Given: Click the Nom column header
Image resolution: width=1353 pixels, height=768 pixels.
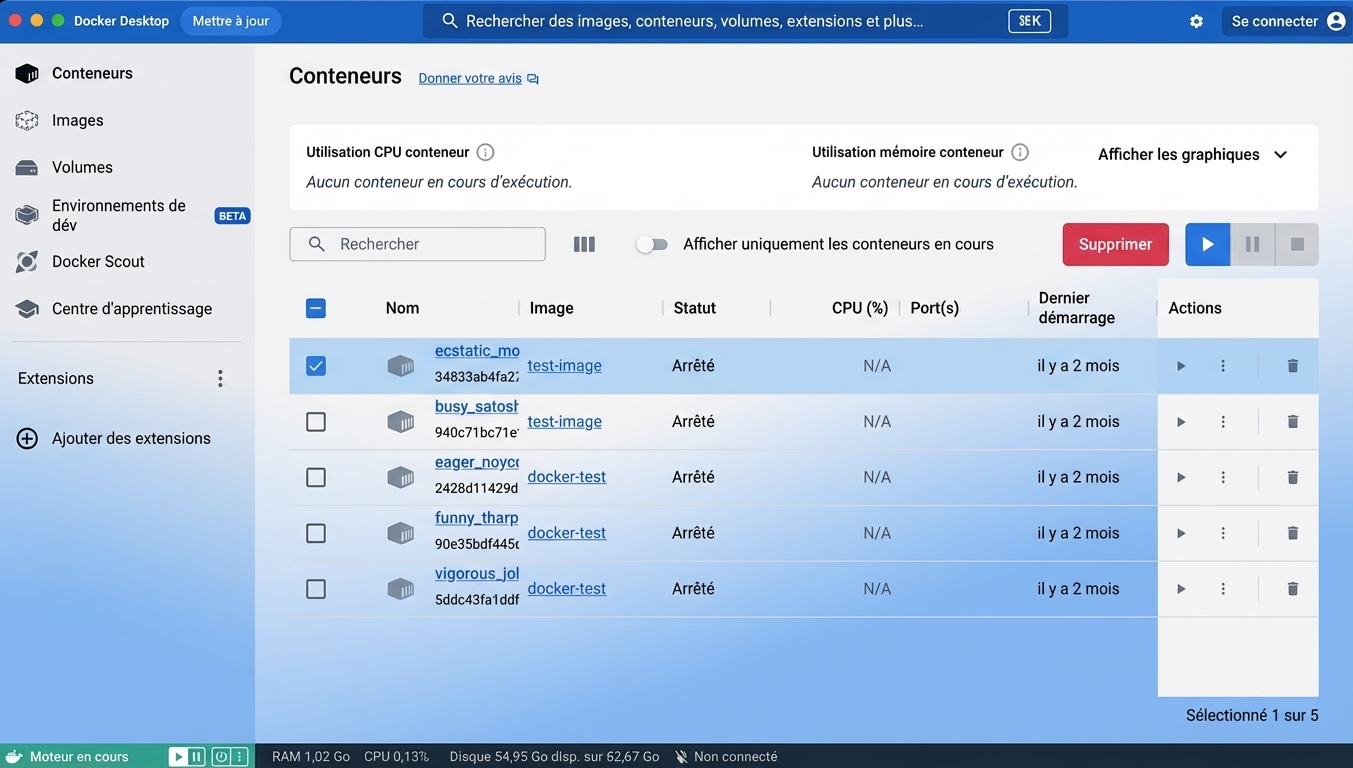Looking at the screenshot, I should click(x=402, y=308).
